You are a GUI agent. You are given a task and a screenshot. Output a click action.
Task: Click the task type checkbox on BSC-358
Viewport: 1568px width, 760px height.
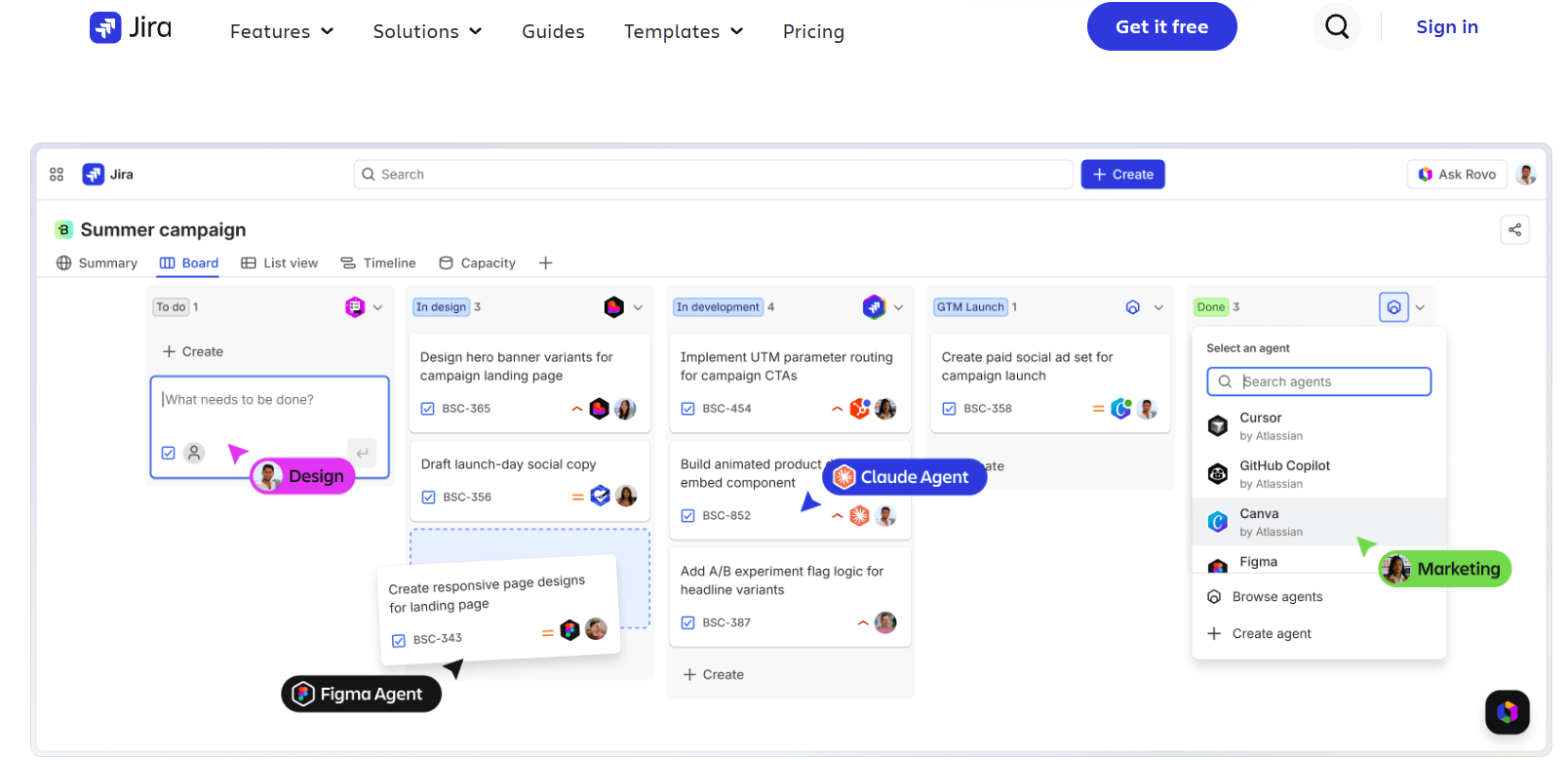pyautogui.click(x=950, y=409)
